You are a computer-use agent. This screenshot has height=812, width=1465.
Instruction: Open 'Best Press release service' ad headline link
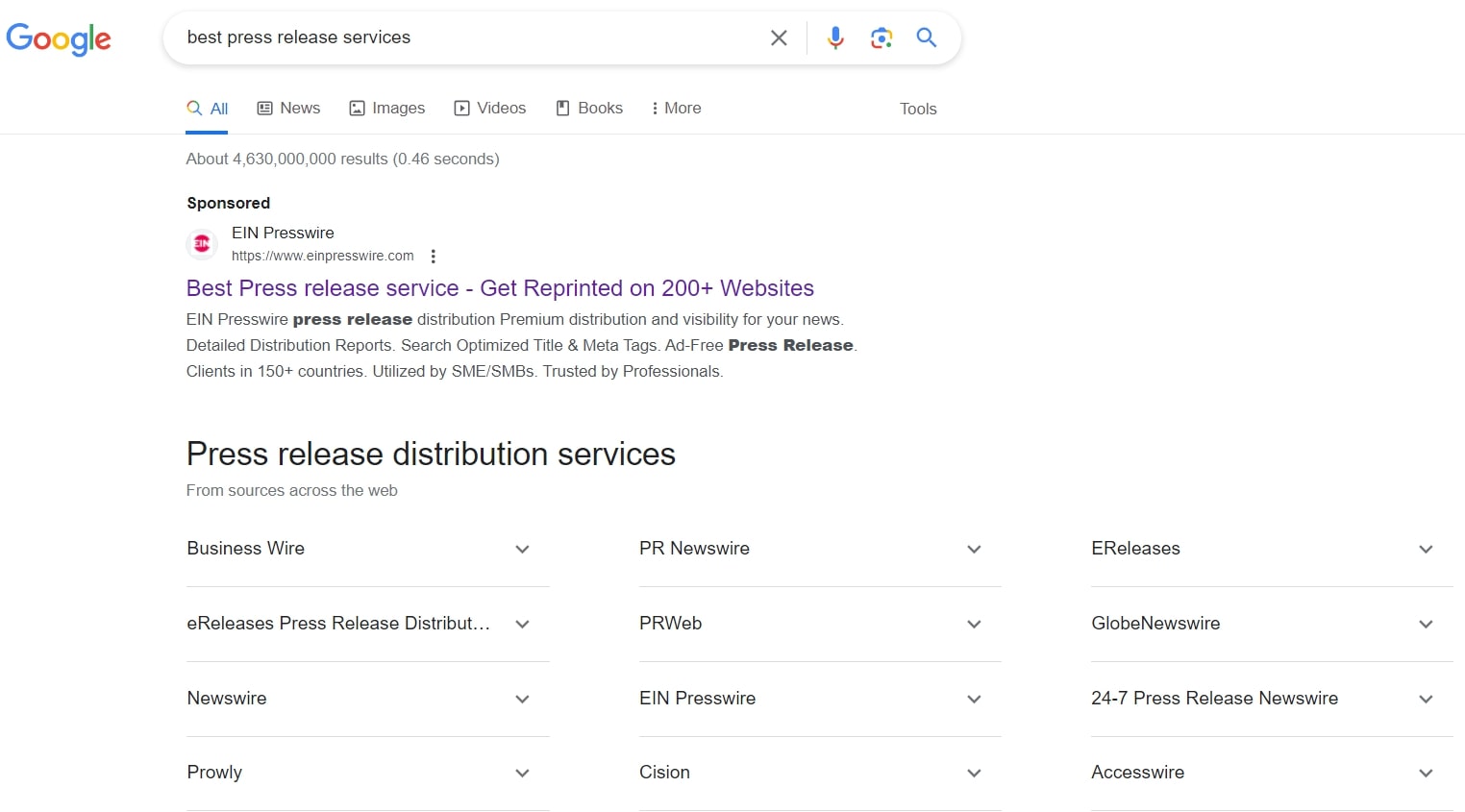pos(500,288)
